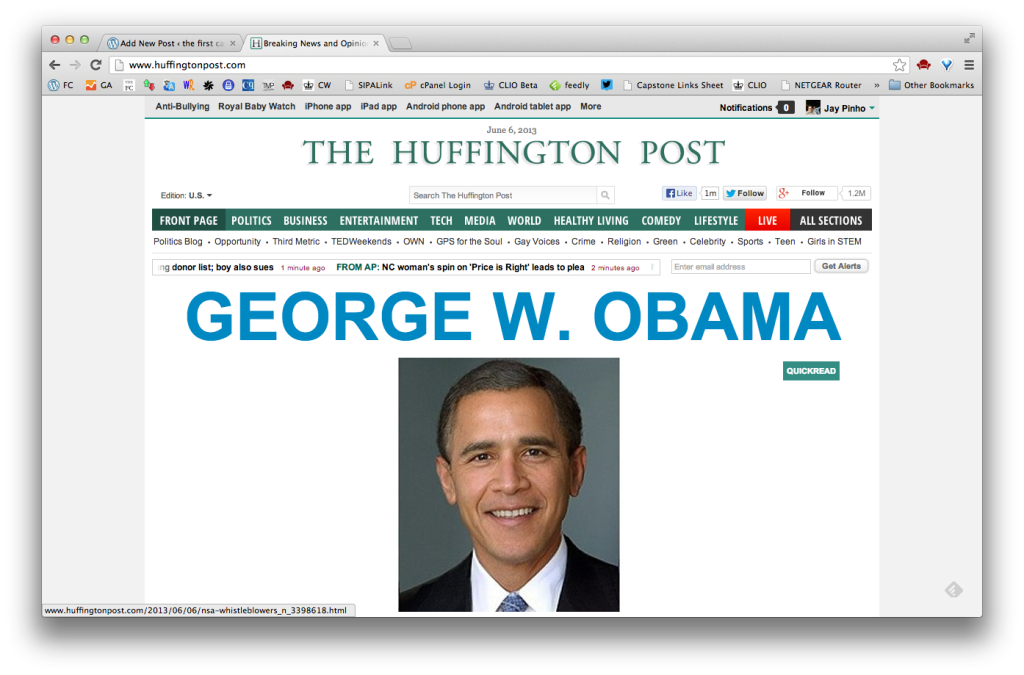Open the FC WordPress bookmark
The image size is (1024, 675).
tap(61, 85)
